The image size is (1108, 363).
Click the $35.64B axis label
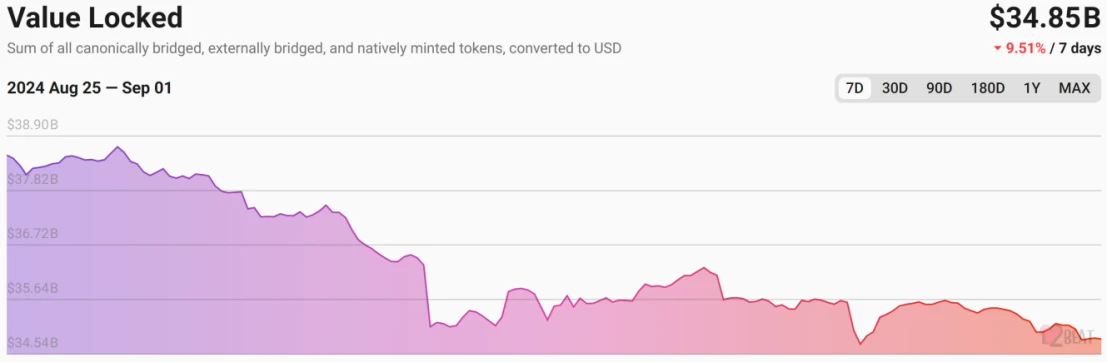pos(33,289)
